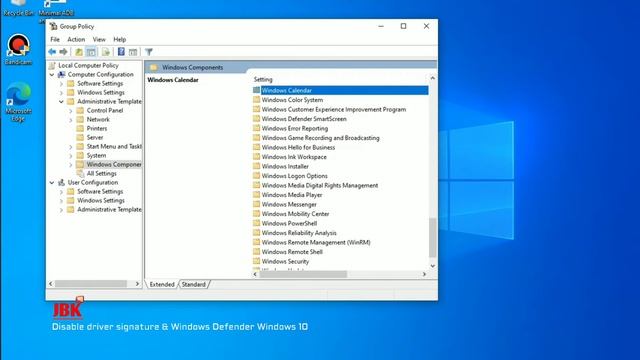Click the Local Computer Policy root icon
The width and height of the screenshot is (640, 360).
coord(52,65)
